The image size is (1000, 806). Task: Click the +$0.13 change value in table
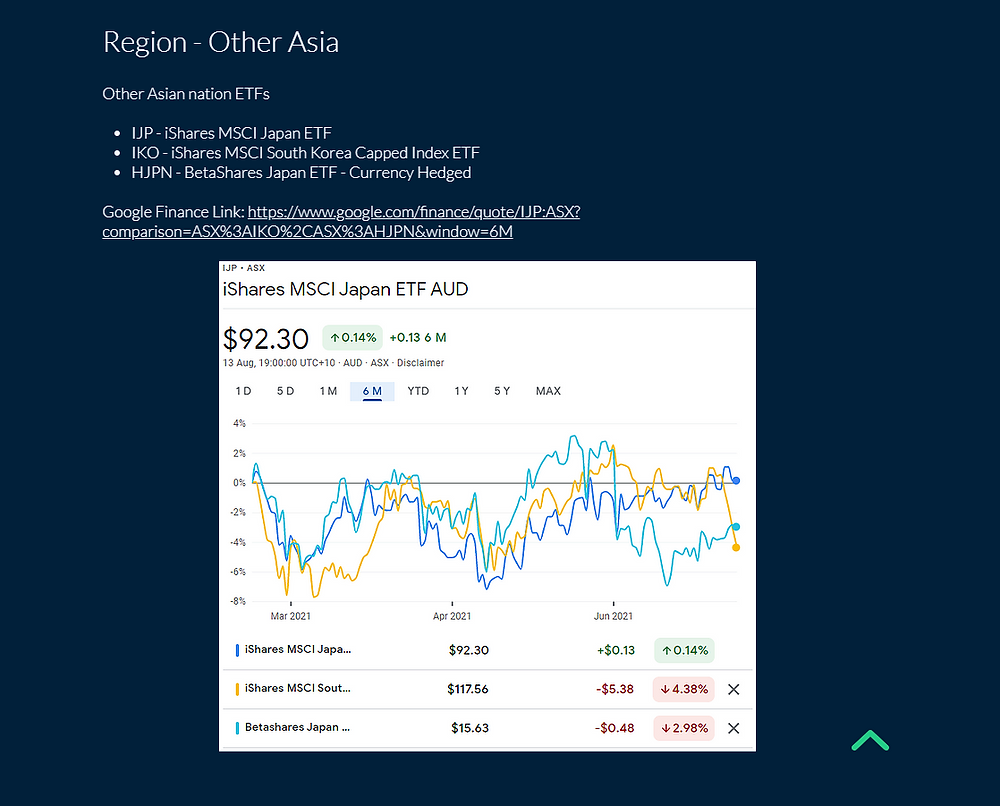point(616,650)
